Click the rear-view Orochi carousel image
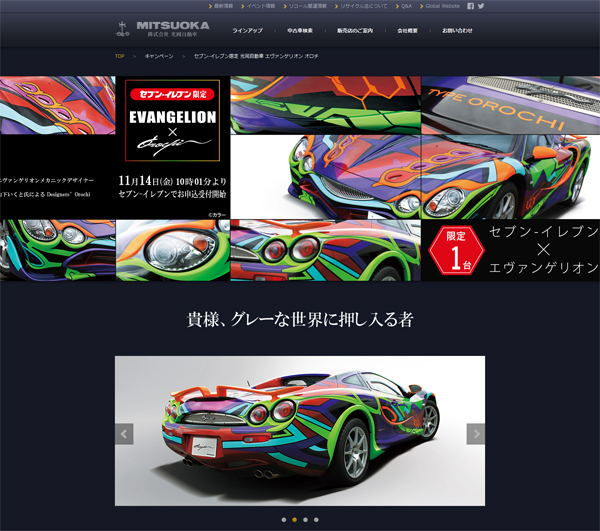 tap(300, 431)
